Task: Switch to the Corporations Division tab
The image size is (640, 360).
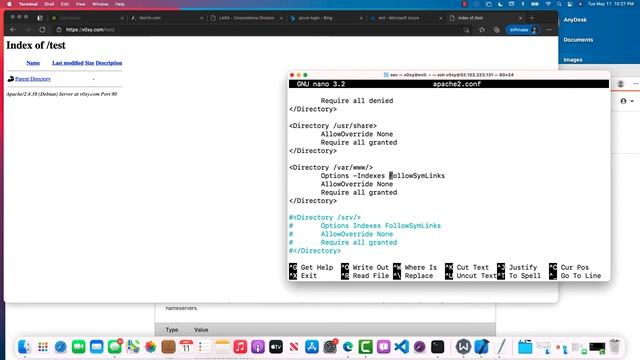Action: (247, 18)
